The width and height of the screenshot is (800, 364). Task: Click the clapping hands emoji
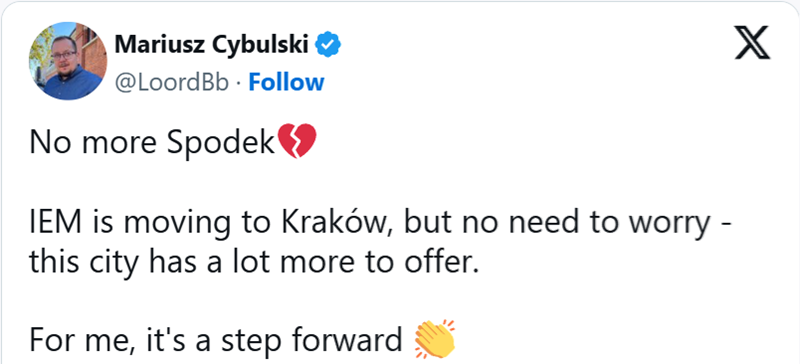(x=435, y=338)
